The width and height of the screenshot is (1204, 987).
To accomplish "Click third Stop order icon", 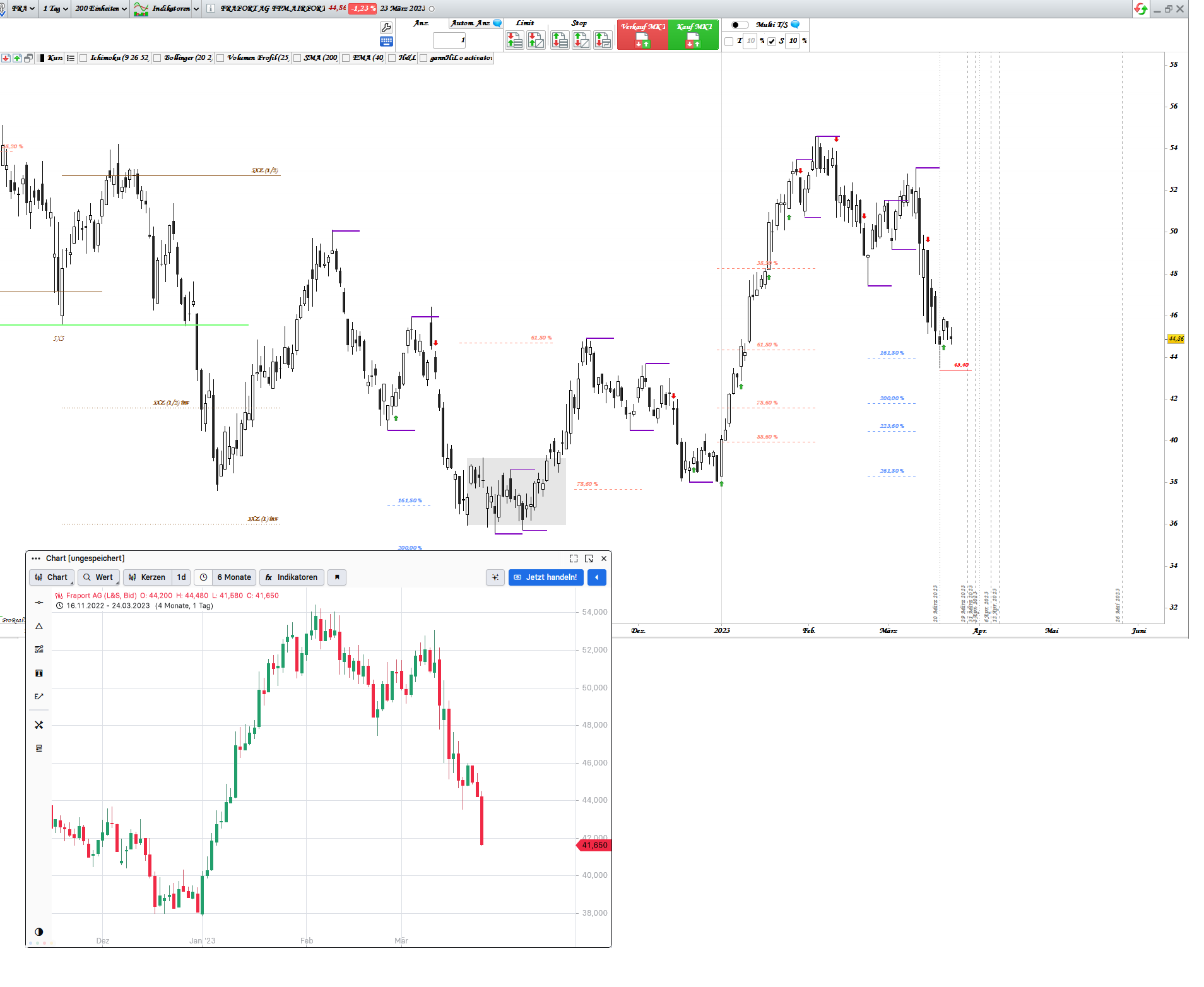I will click(x=603, y=40).
